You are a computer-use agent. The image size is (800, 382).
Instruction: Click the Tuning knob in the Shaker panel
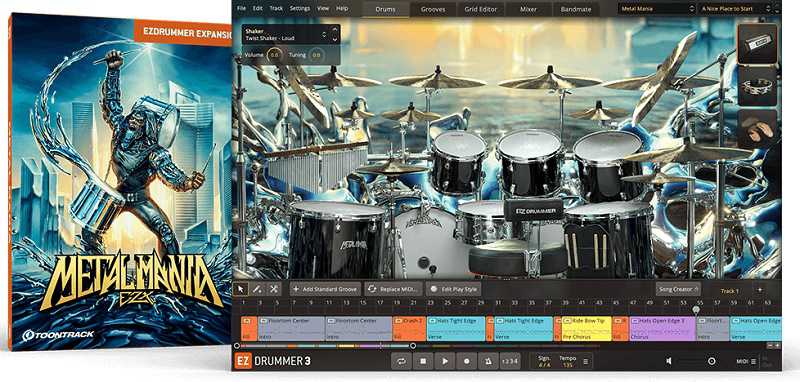[x=316, y=55]
